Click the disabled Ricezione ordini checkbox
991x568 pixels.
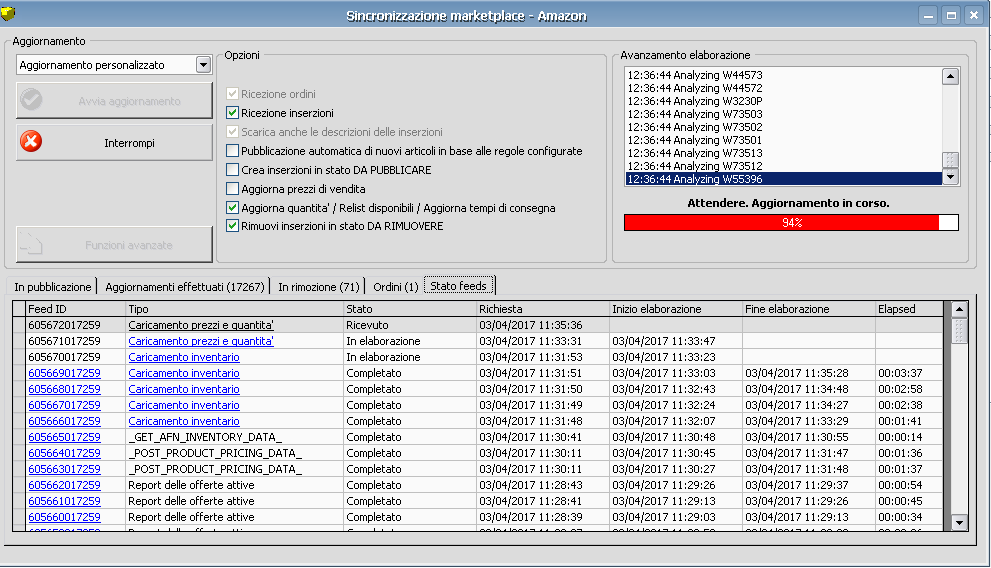coord(232,94)
